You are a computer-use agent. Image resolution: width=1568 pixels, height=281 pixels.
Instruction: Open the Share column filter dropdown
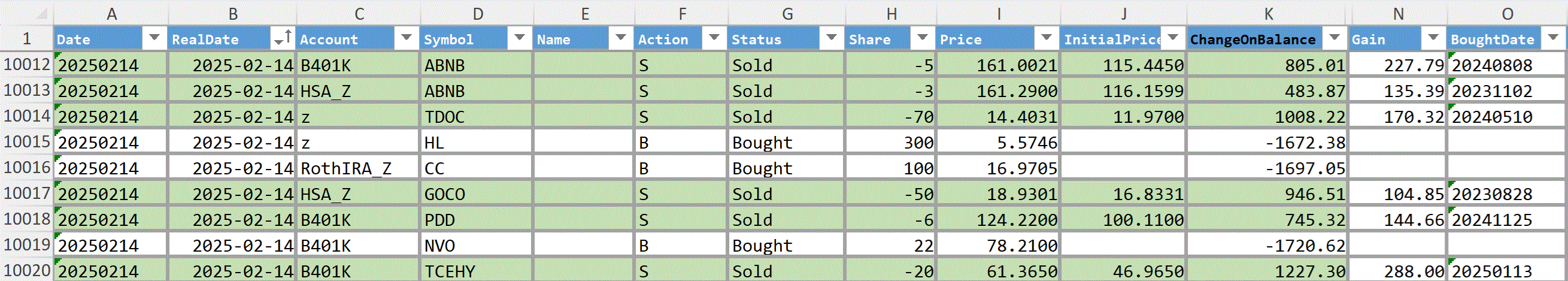point(922,38)
